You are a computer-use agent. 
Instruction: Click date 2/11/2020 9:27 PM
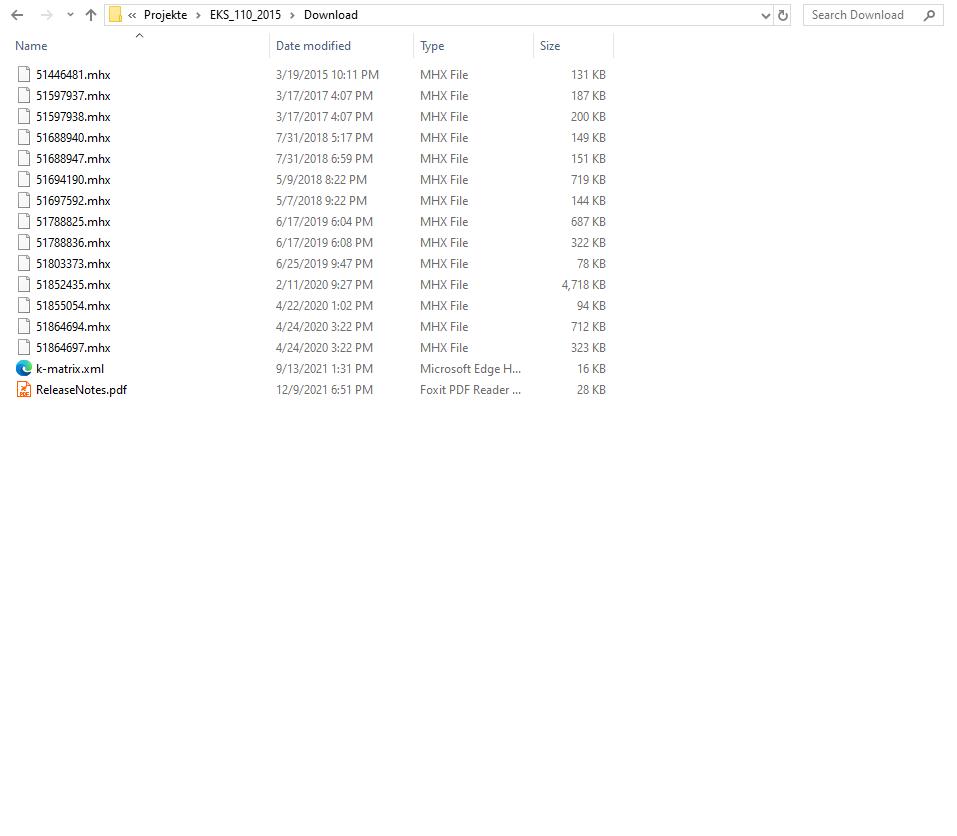[324, 284]
